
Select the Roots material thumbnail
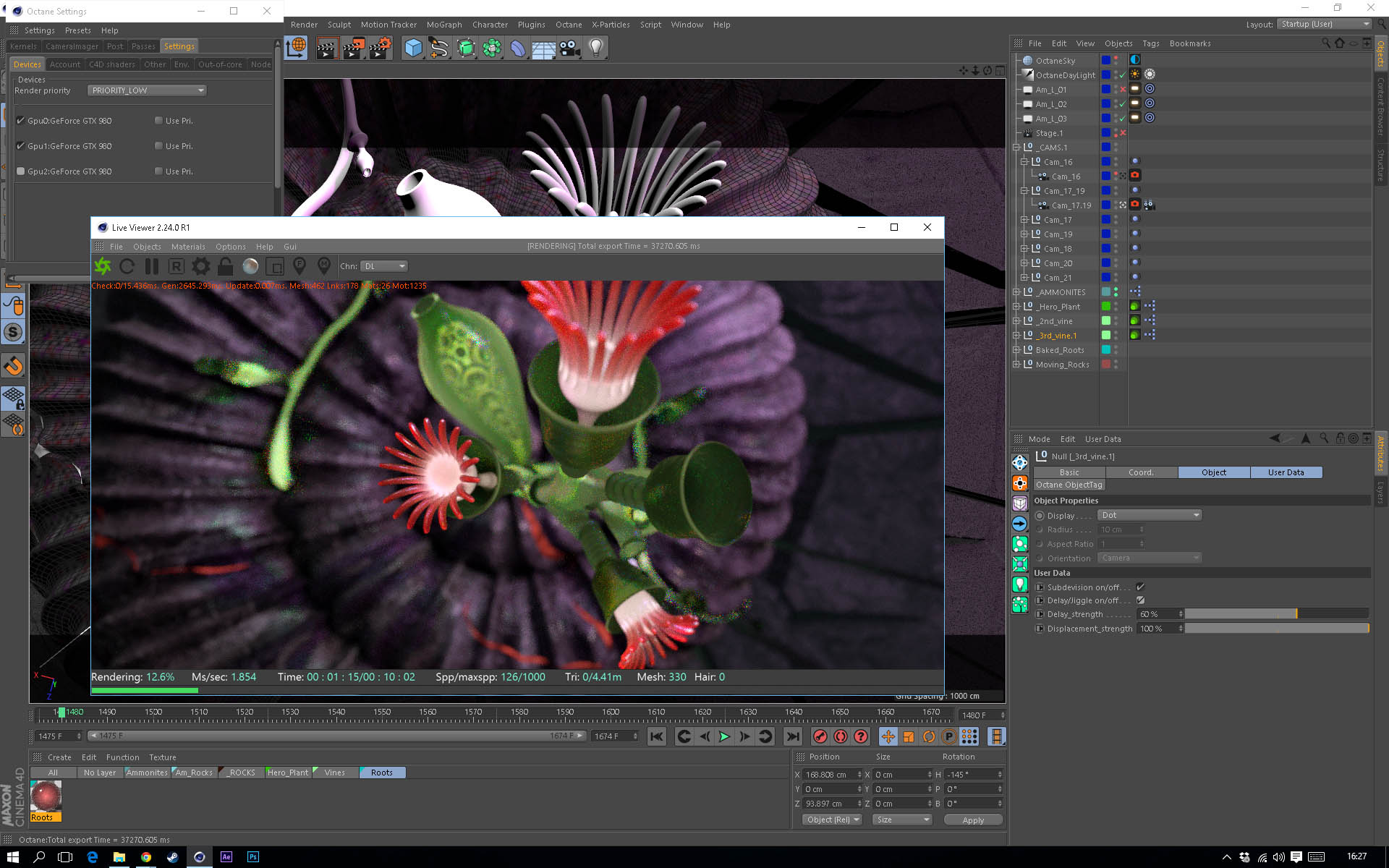pyautogui.click(x=46, y=796)
